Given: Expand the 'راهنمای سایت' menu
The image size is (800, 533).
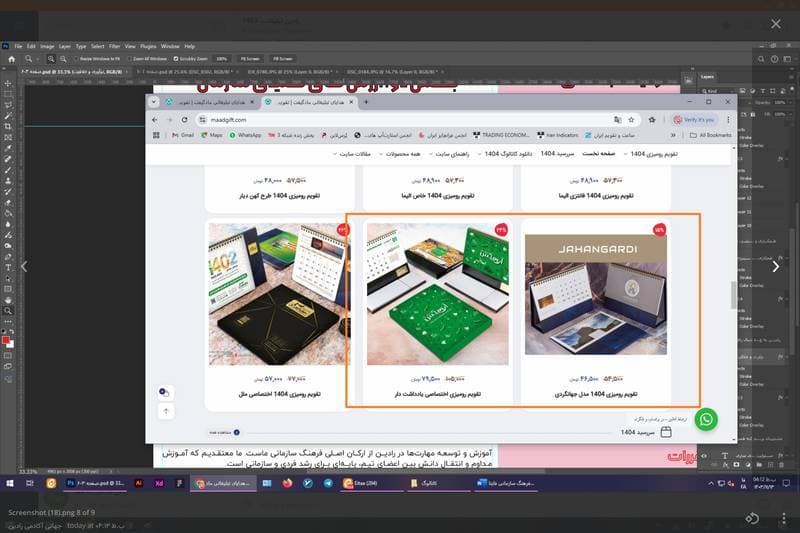Looking at the screenshot, I should coord(448,154).
